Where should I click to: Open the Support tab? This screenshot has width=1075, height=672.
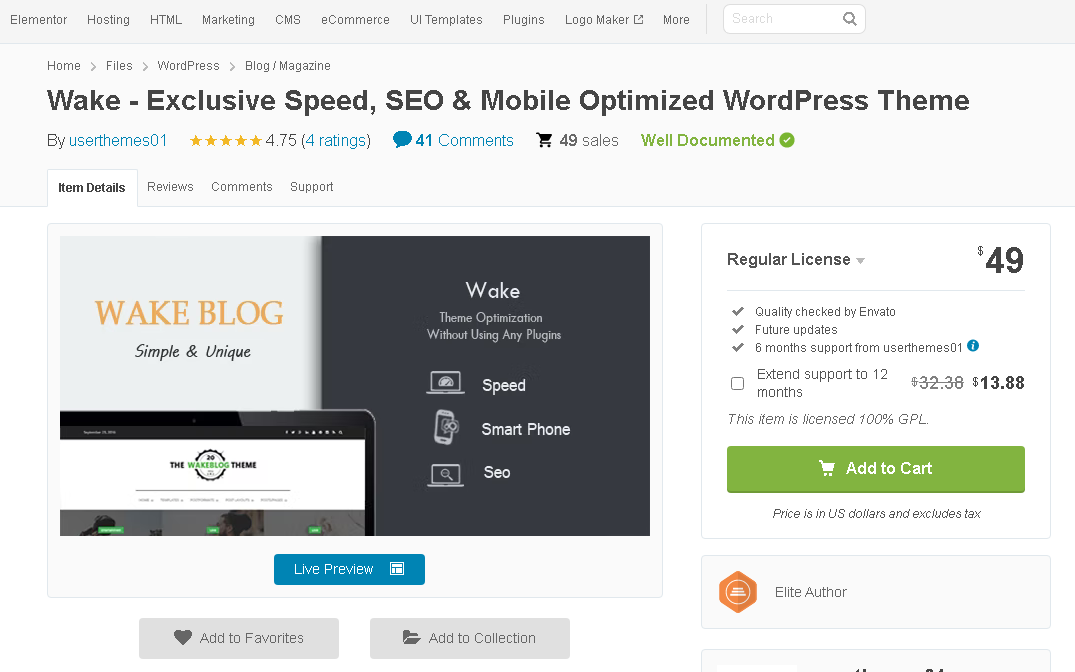coord(311,187)
